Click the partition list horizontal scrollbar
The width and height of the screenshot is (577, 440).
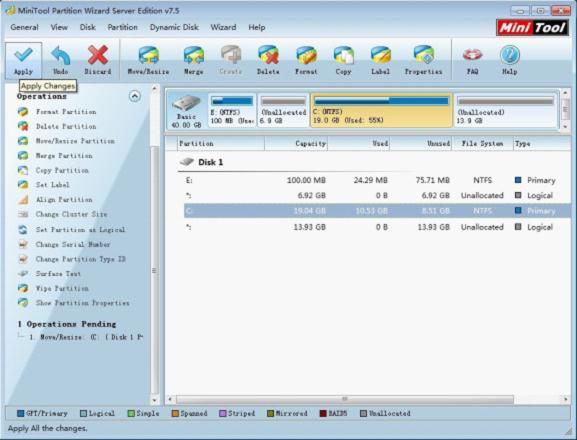[345, 399]
